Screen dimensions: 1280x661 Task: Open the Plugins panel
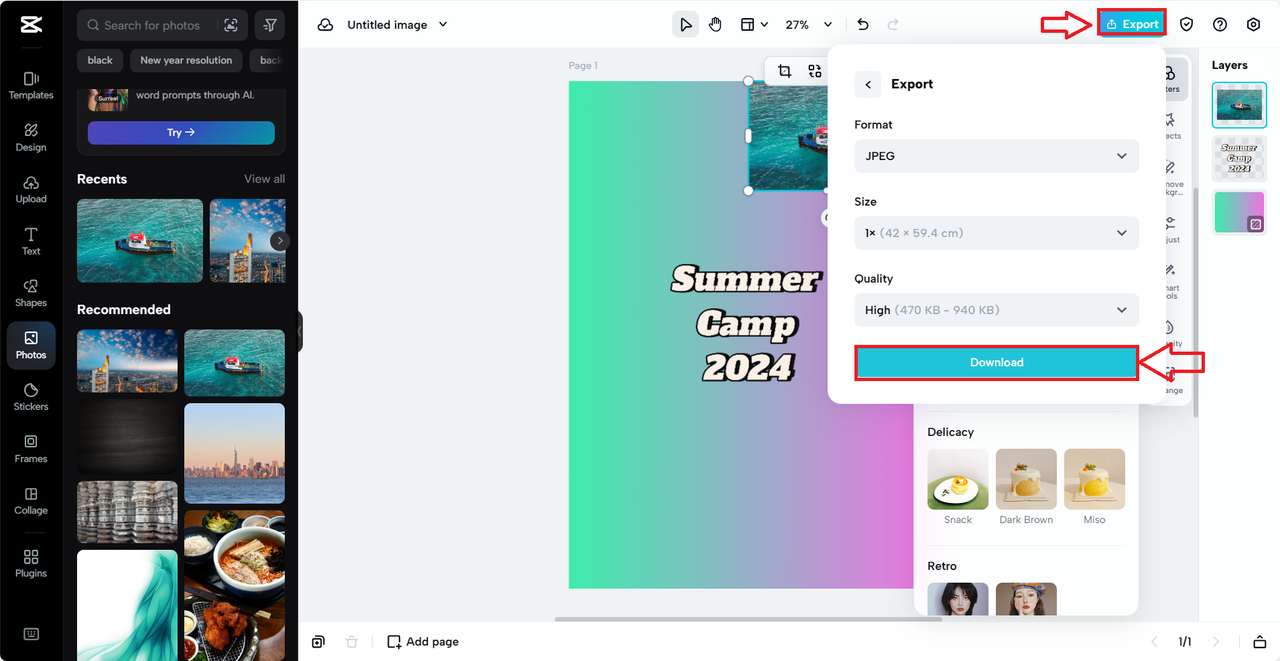coord(31,563)
